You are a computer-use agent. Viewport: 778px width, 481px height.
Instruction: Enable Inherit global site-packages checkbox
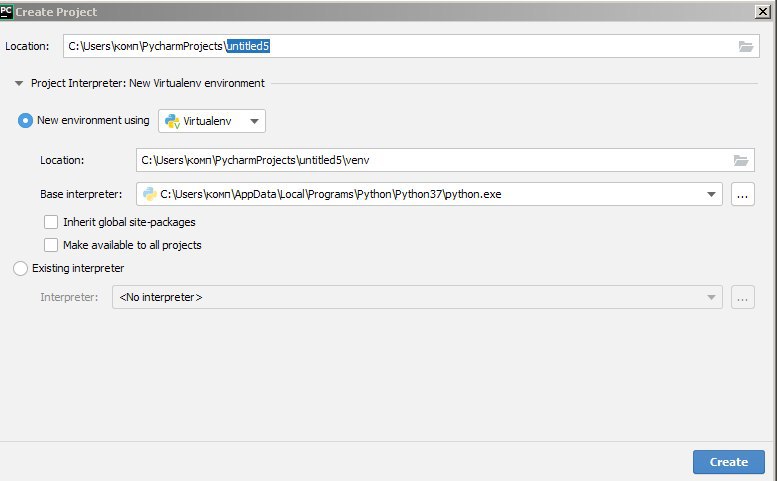[51, 222]
